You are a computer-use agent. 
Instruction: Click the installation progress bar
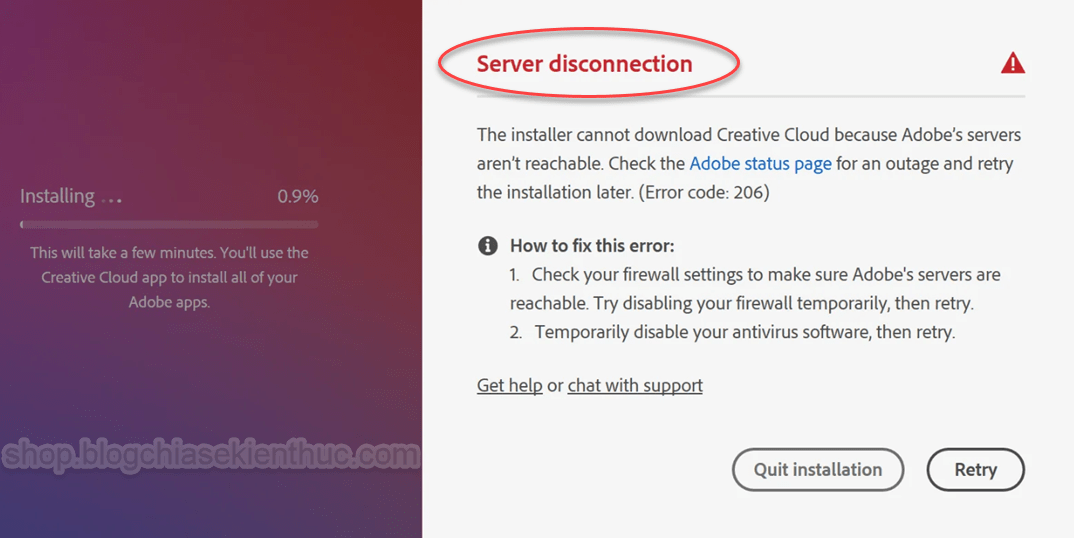[169, 224]
